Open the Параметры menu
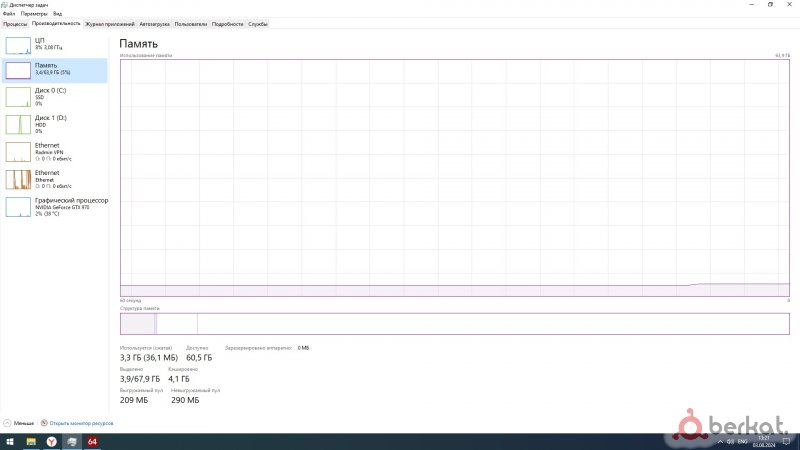 tap(31, 14)
